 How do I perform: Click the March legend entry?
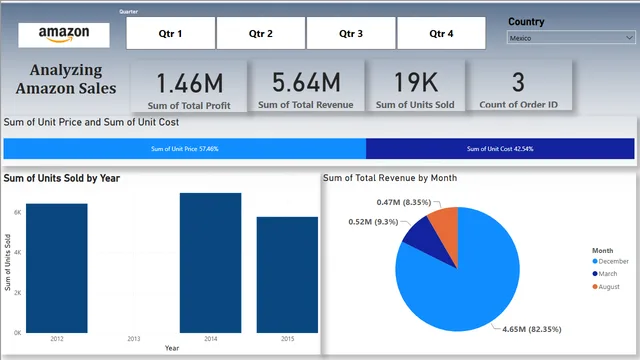point(605,274)
